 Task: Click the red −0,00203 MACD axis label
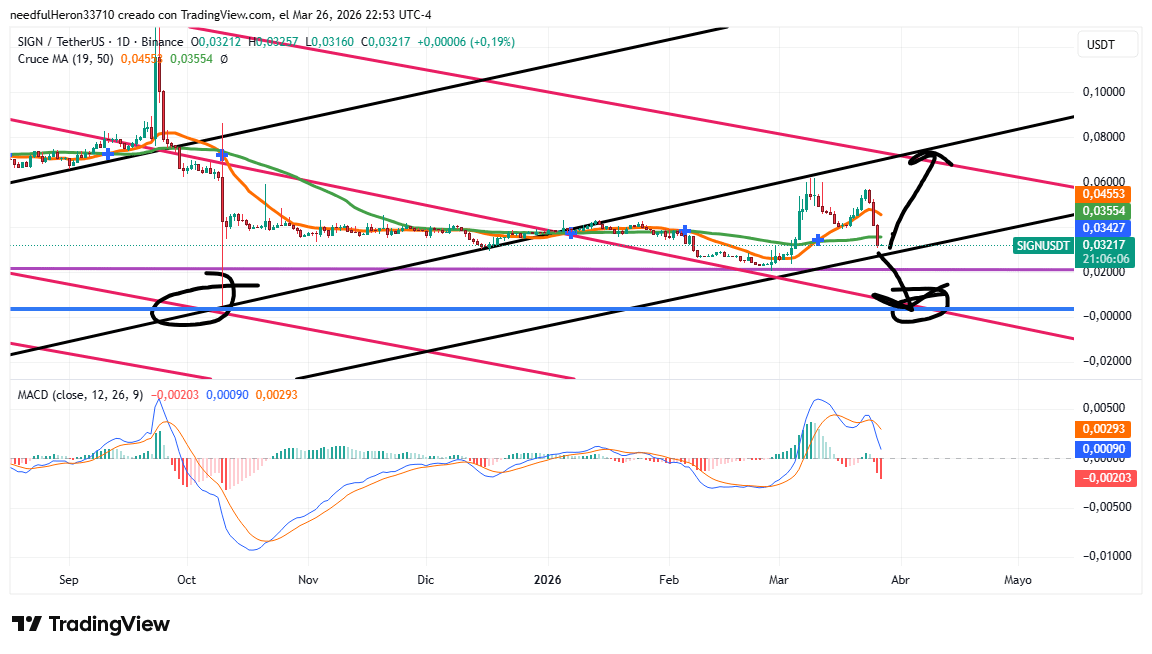click(1104, 478)
